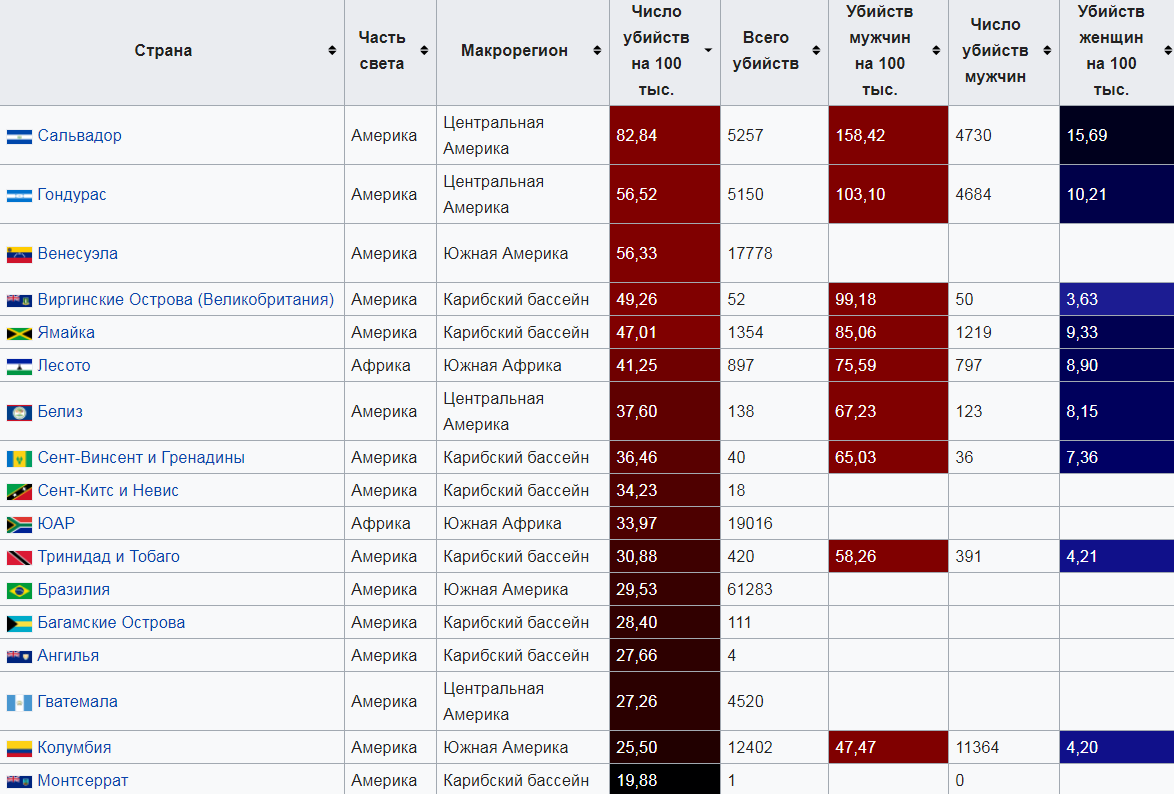Viewport: 1174px width, 794px height.
Task: Click the Убийств женщин на 100 тыс. header
Action: pyautogui.click(x=1110, y=51)
